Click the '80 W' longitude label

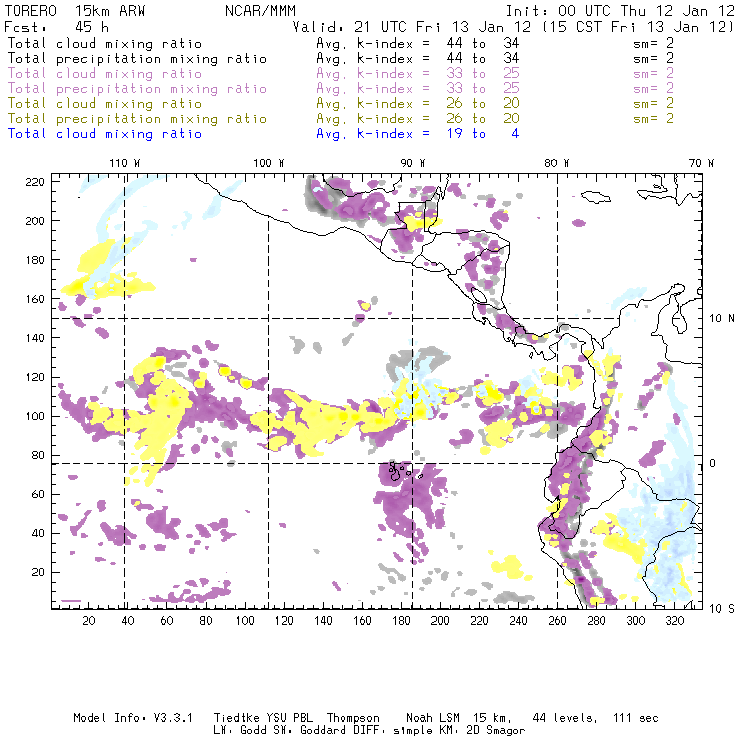[x=556, y=163]
